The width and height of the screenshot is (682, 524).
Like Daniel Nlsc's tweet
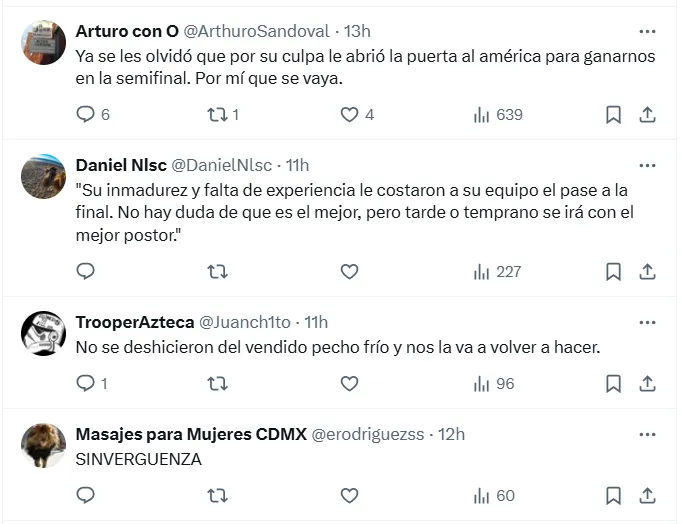[x=349, y=271]
